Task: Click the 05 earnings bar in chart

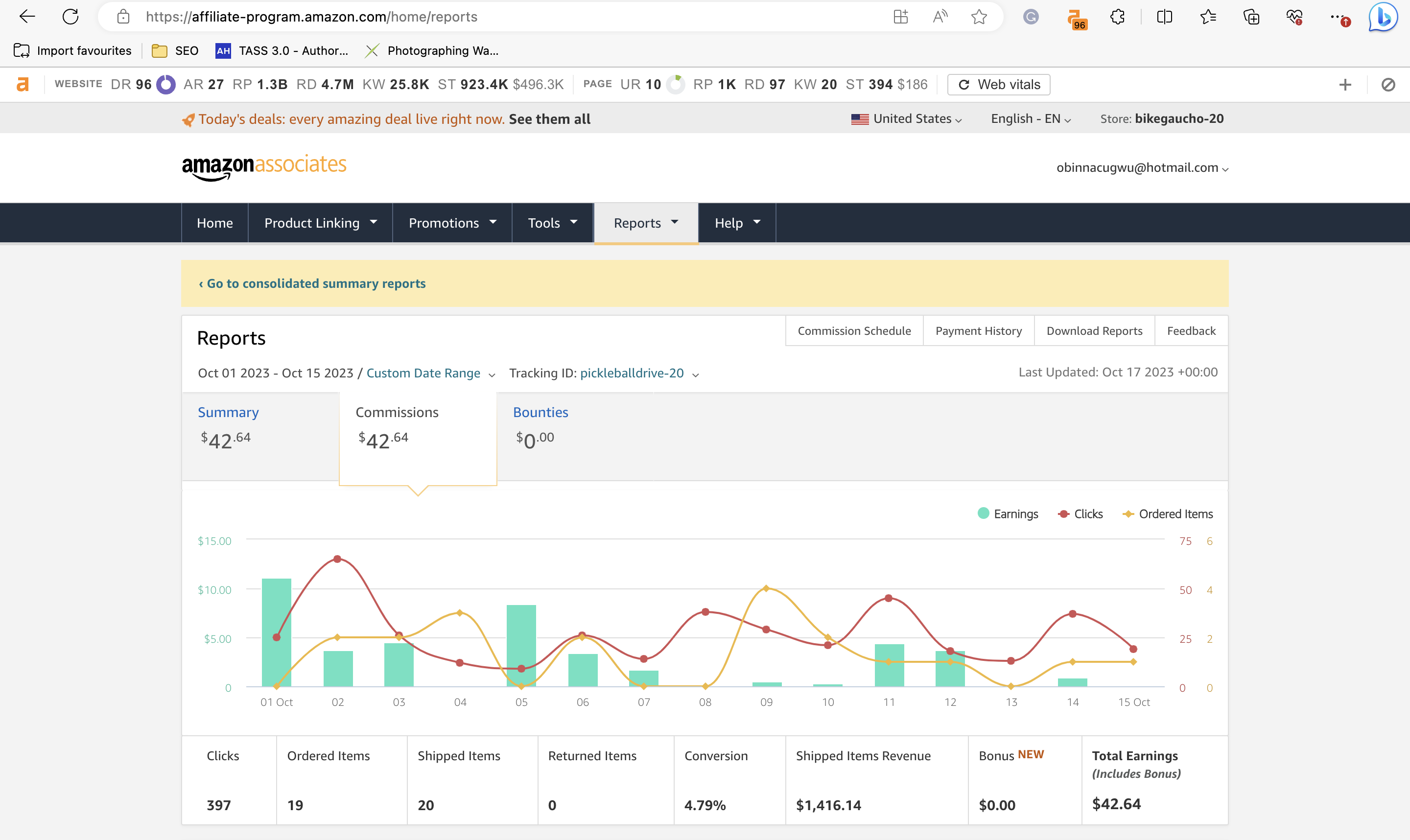Action: (x=521, y=646)
